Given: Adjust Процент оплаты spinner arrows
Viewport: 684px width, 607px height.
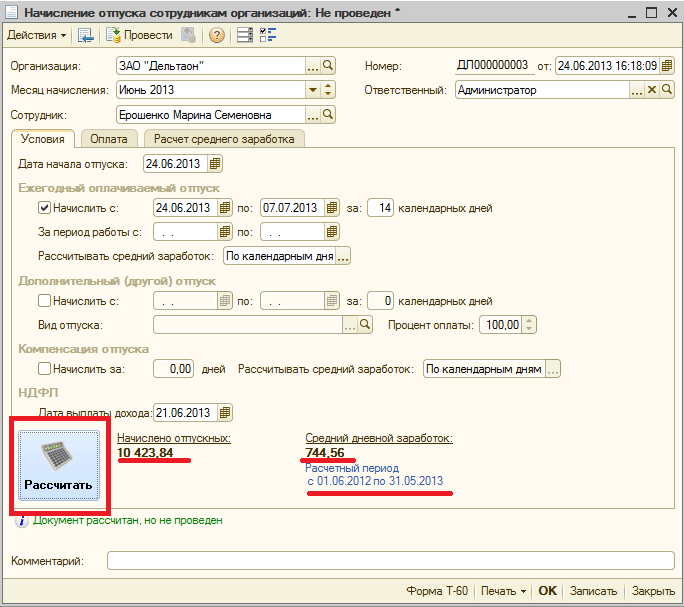Looking at the screenshot, I should [529, 325].
